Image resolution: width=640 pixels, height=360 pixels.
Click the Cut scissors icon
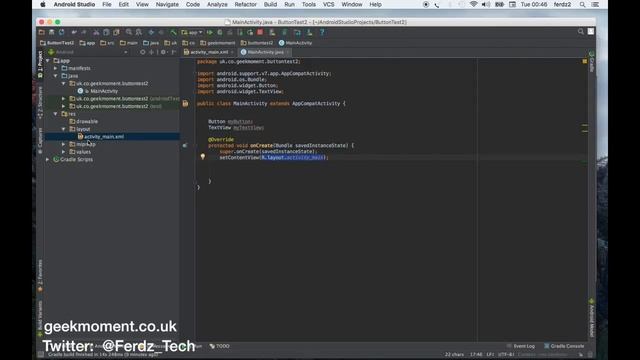(x=96, y=32)
